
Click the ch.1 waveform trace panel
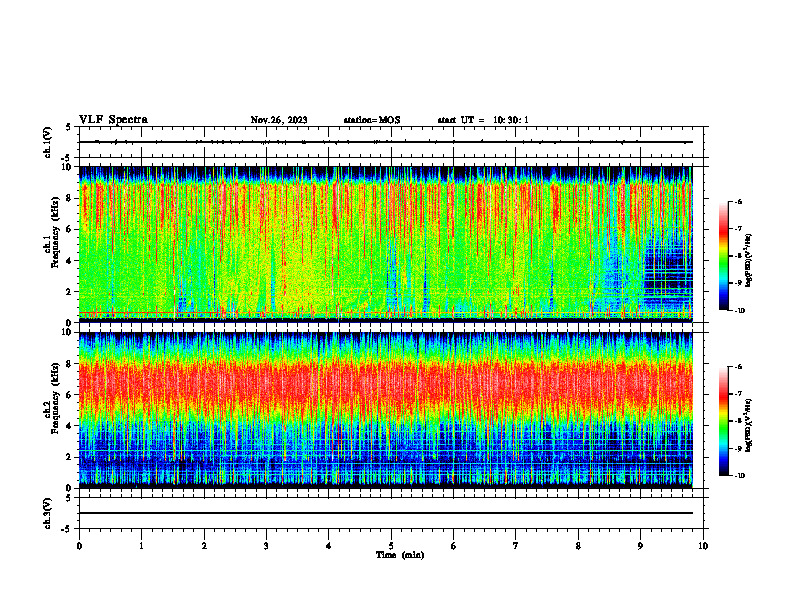coord(391,142)
